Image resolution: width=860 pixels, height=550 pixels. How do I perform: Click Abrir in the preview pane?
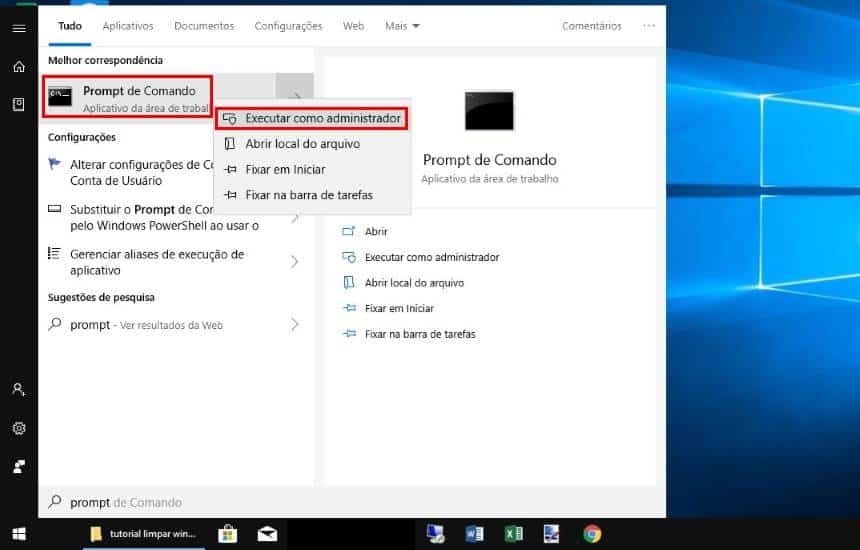376,231
